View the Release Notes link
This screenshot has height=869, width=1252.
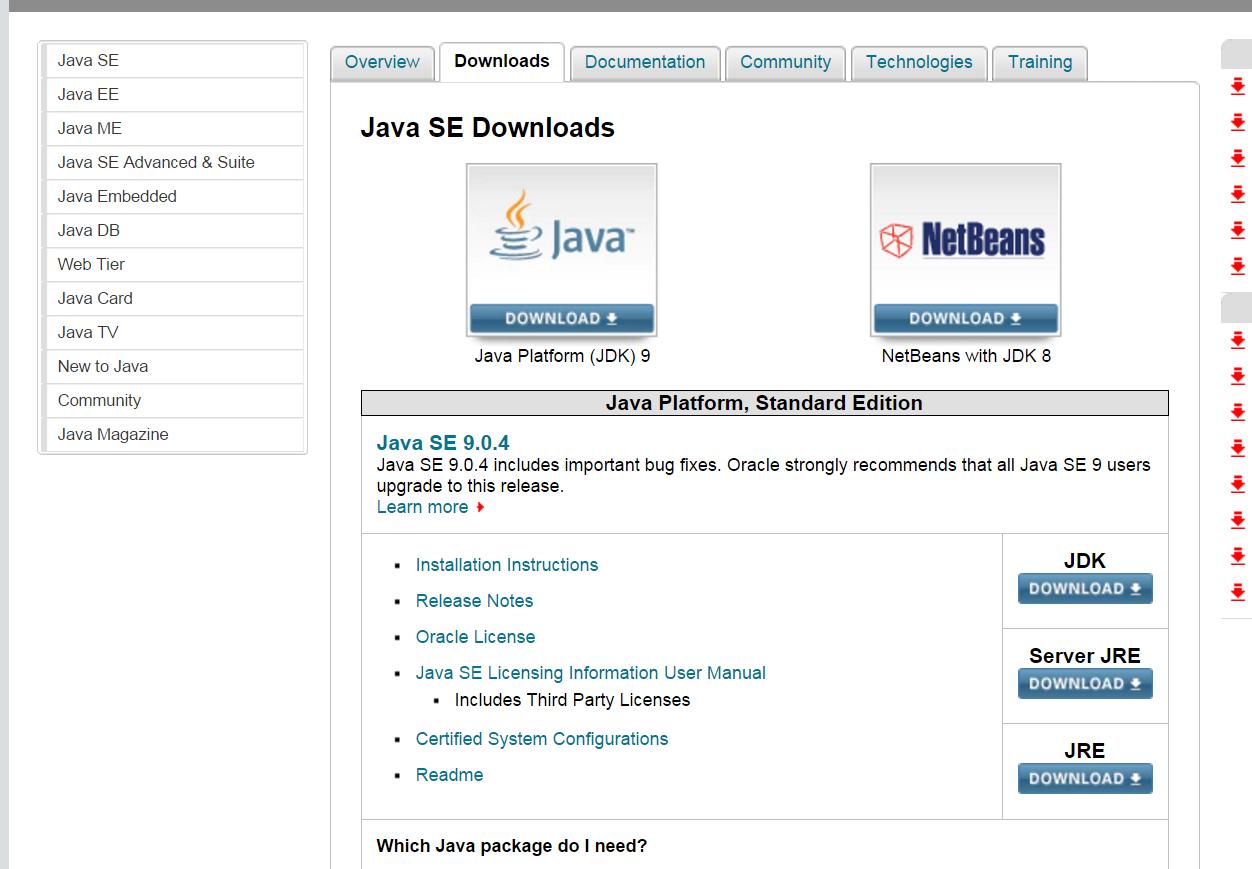(474, 601)
